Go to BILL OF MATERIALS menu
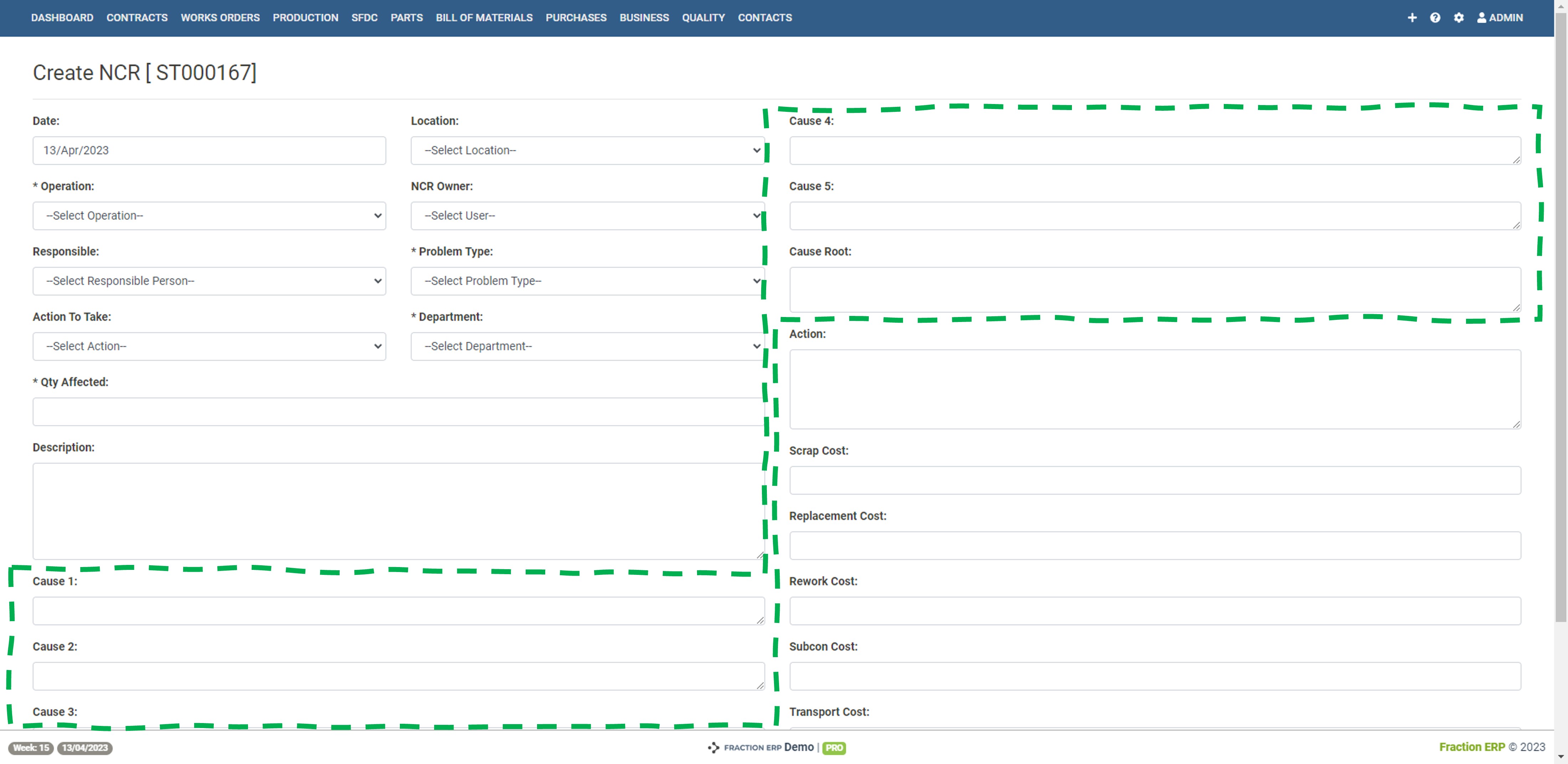This screenshot has width=1568, height=764. 484,18
